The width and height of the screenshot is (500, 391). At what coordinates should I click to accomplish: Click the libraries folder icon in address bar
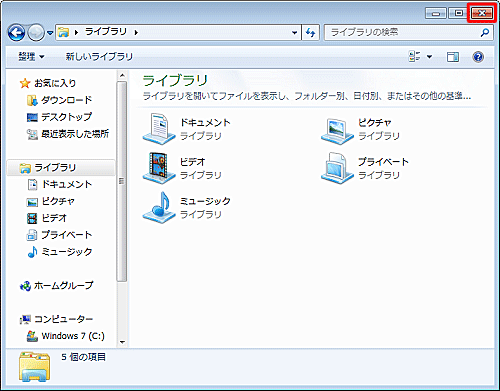tap(63, 32)
